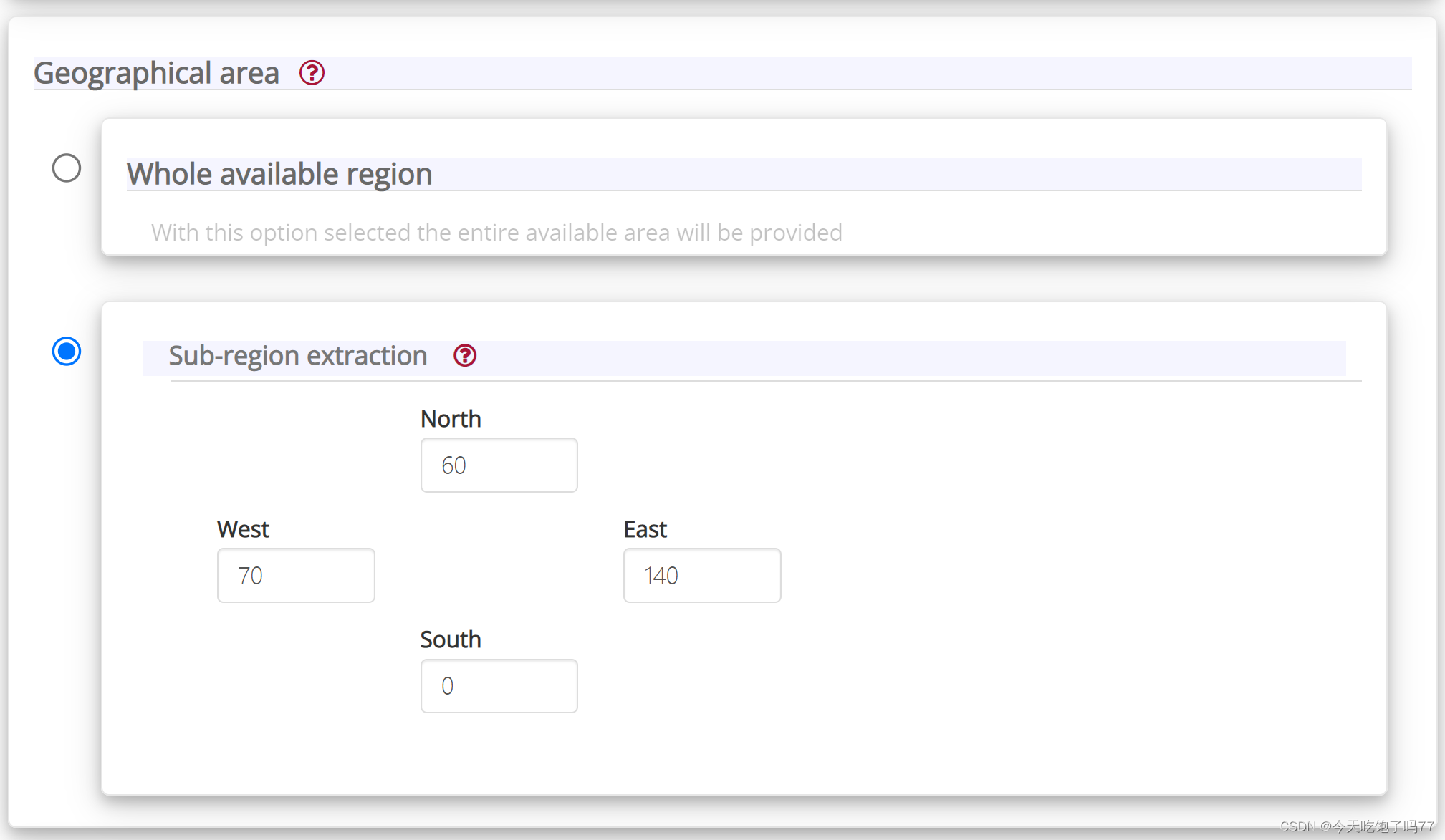Click the Whole available region heading
Viewport: 1445px width, 840px height.
pyautogui.click(x=279, y=174)
